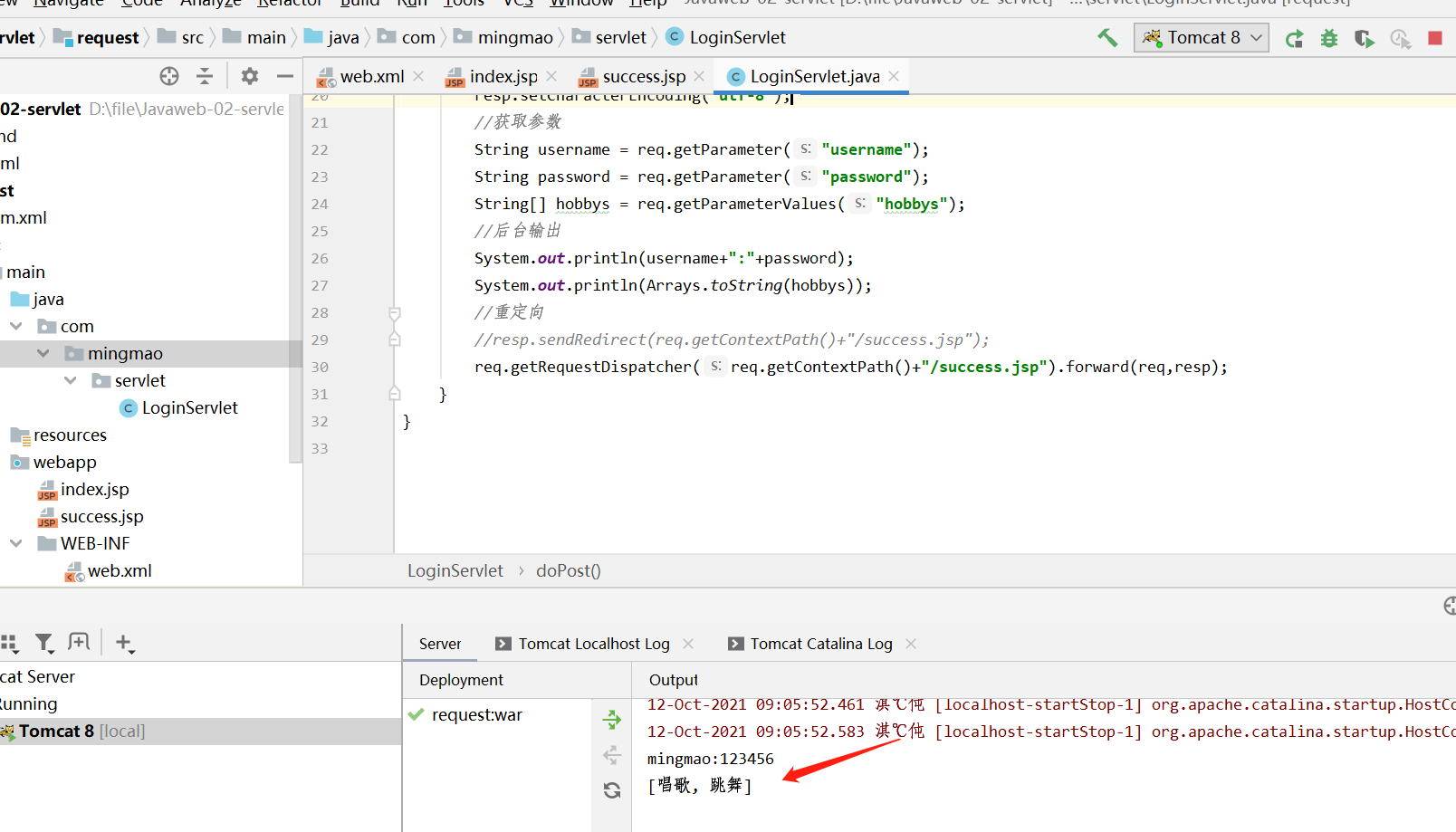This screenshot has width=1456, height=832.
Task: Switch to the success.jsp editor tab
Action: click(632, 77)
